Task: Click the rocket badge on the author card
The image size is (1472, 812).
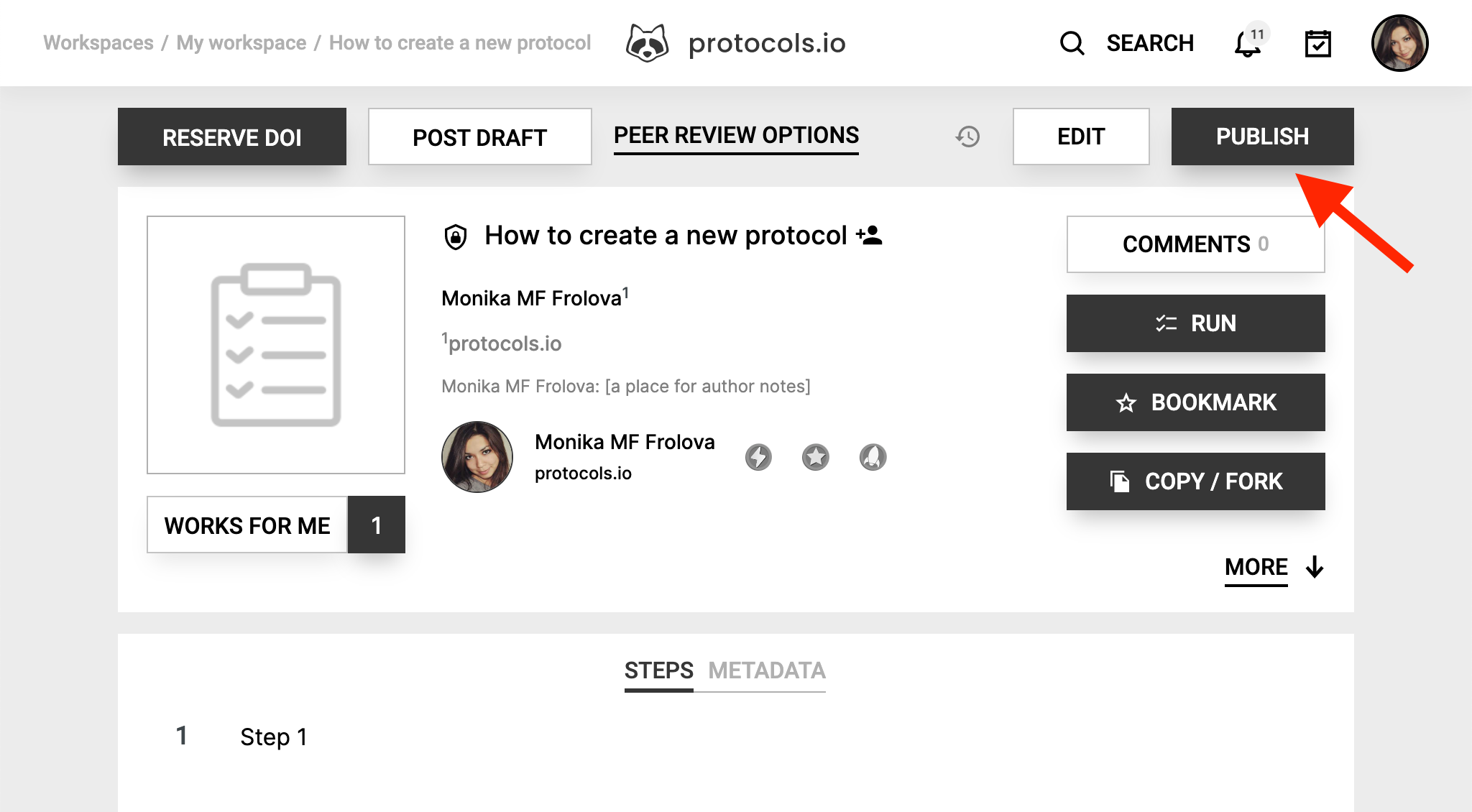Action: pos(873,456)
